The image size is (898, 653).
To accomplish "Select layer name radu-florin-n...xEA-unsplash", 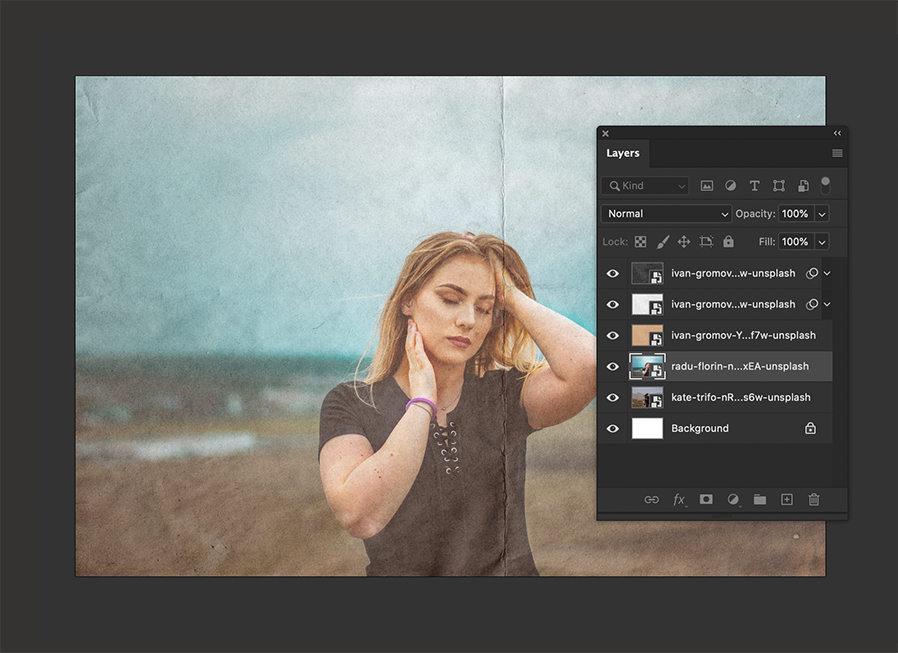I will (740, 366).
